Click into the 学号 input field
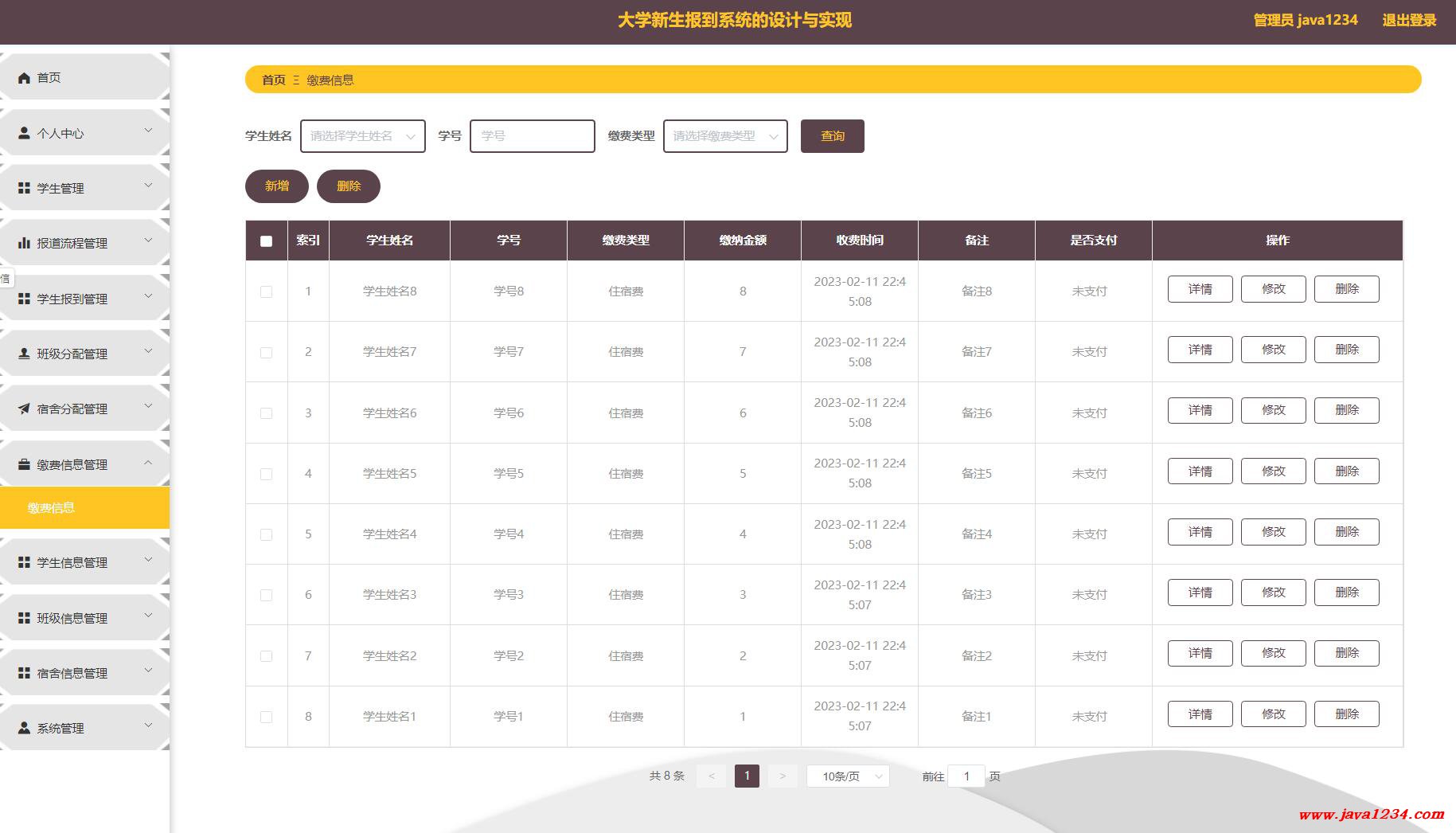1456x833 pixels. point(533,136)
